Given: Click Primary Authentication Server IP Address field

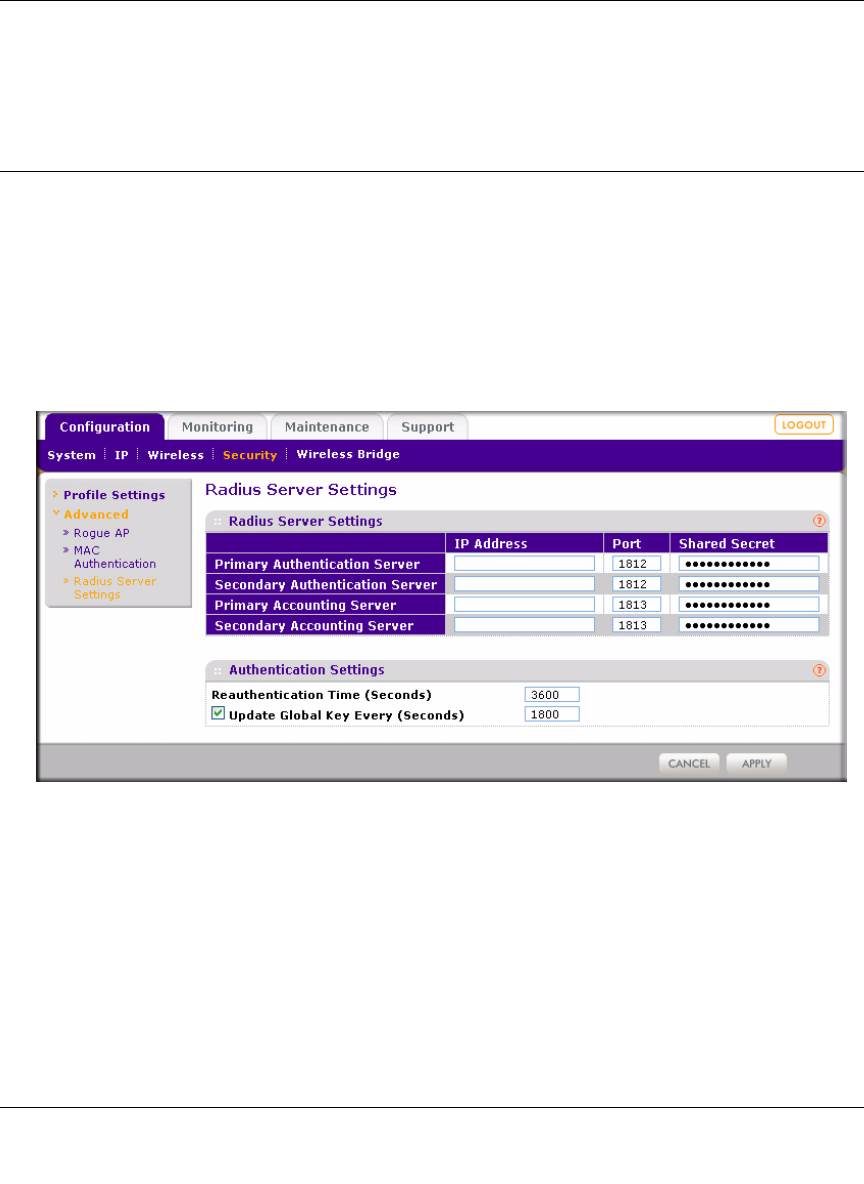Looking at the screenshot, I should click(524, 563).
